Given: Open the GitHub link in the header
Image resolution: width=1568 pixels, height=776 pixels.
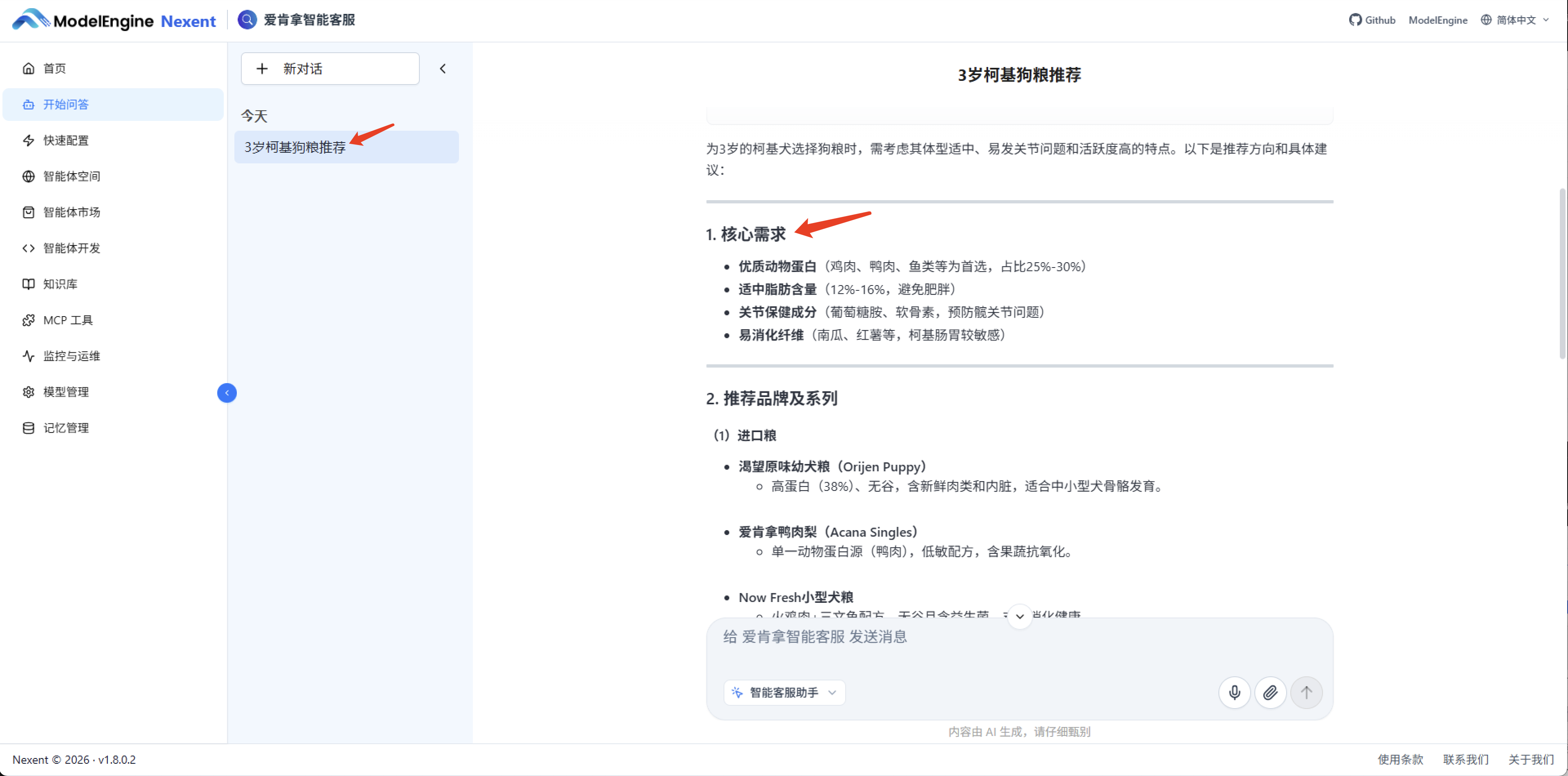Looking at the screenshot, I should (1372, 20).
